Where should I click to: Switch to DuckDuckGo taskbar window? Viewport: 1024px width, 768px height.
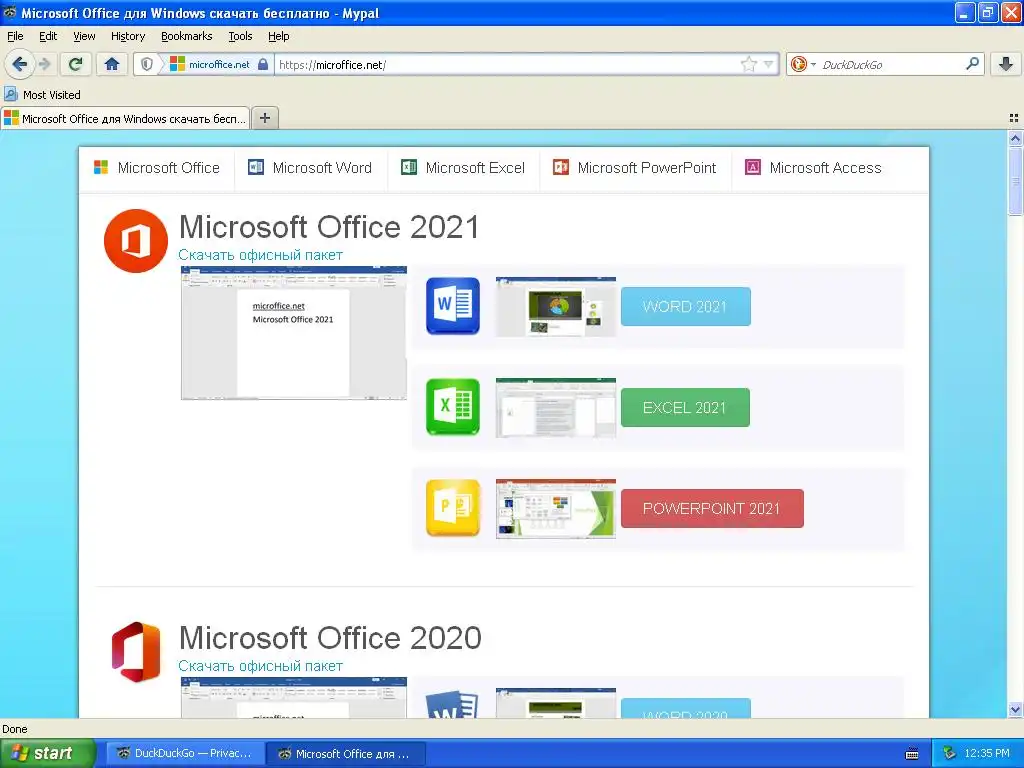[x=185, y=753]
